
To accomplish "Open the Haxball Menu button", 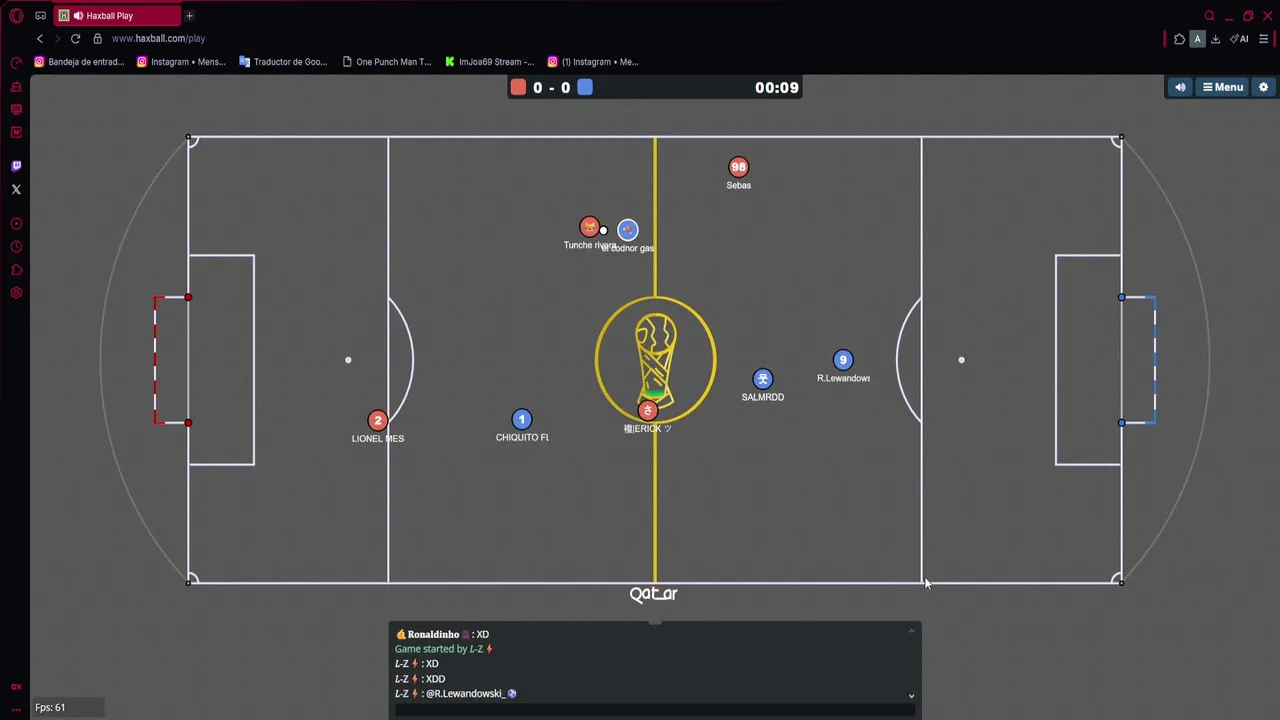I will 1223,88.
